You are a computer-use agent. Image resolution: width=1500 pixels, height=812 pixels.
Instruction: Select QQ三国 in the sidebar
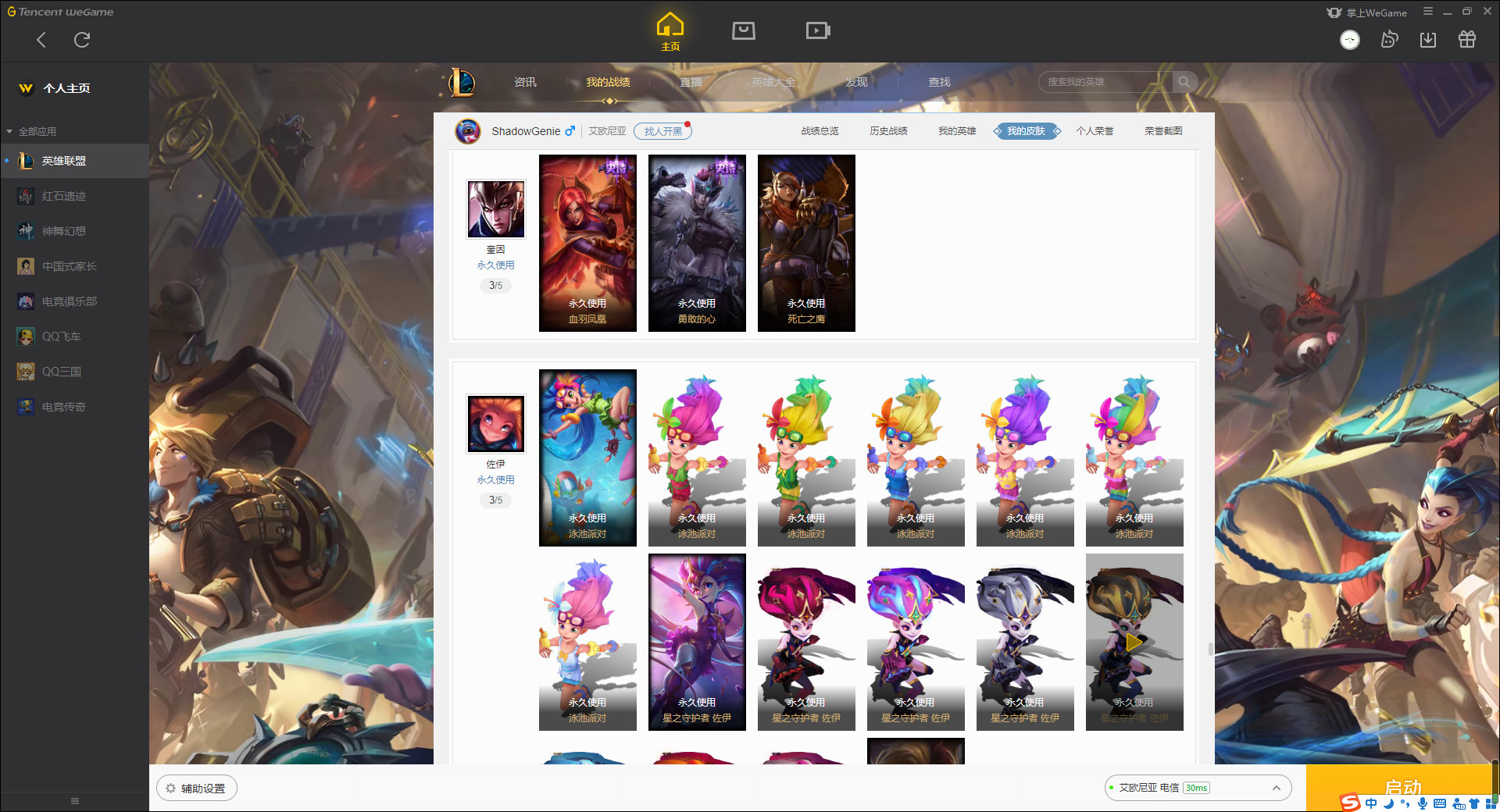(74, 372)
